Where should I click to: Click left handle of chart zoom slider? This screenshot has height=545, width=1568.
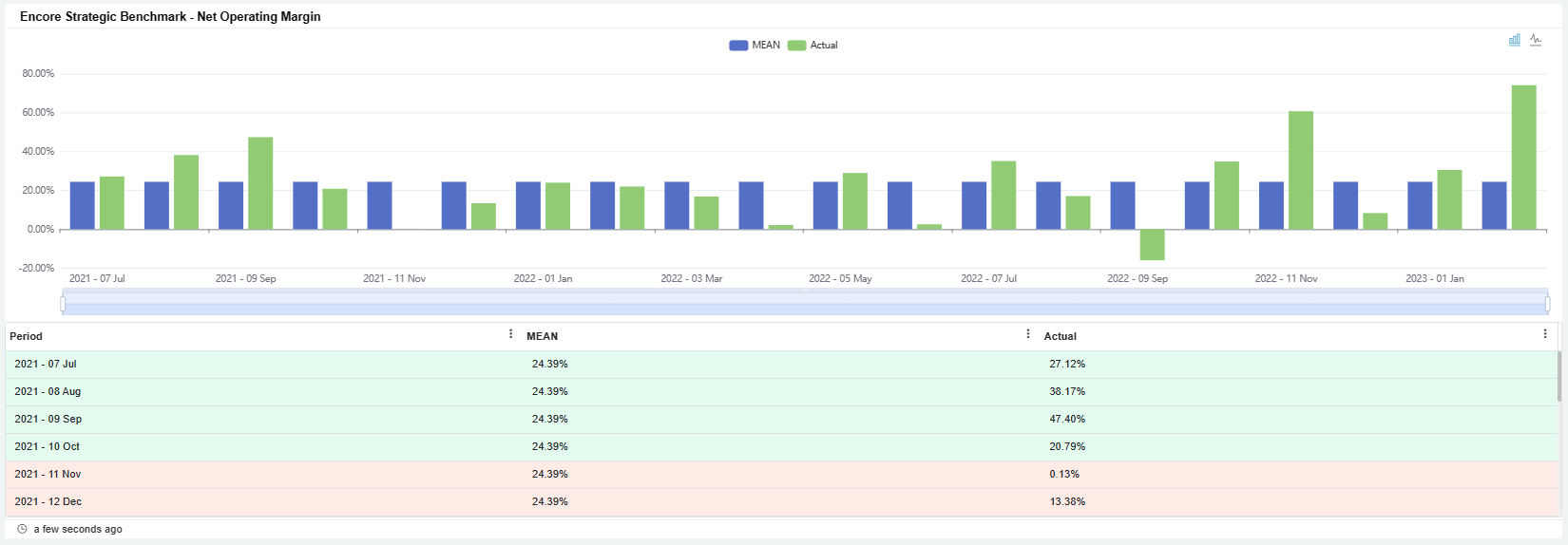point(63,304)
